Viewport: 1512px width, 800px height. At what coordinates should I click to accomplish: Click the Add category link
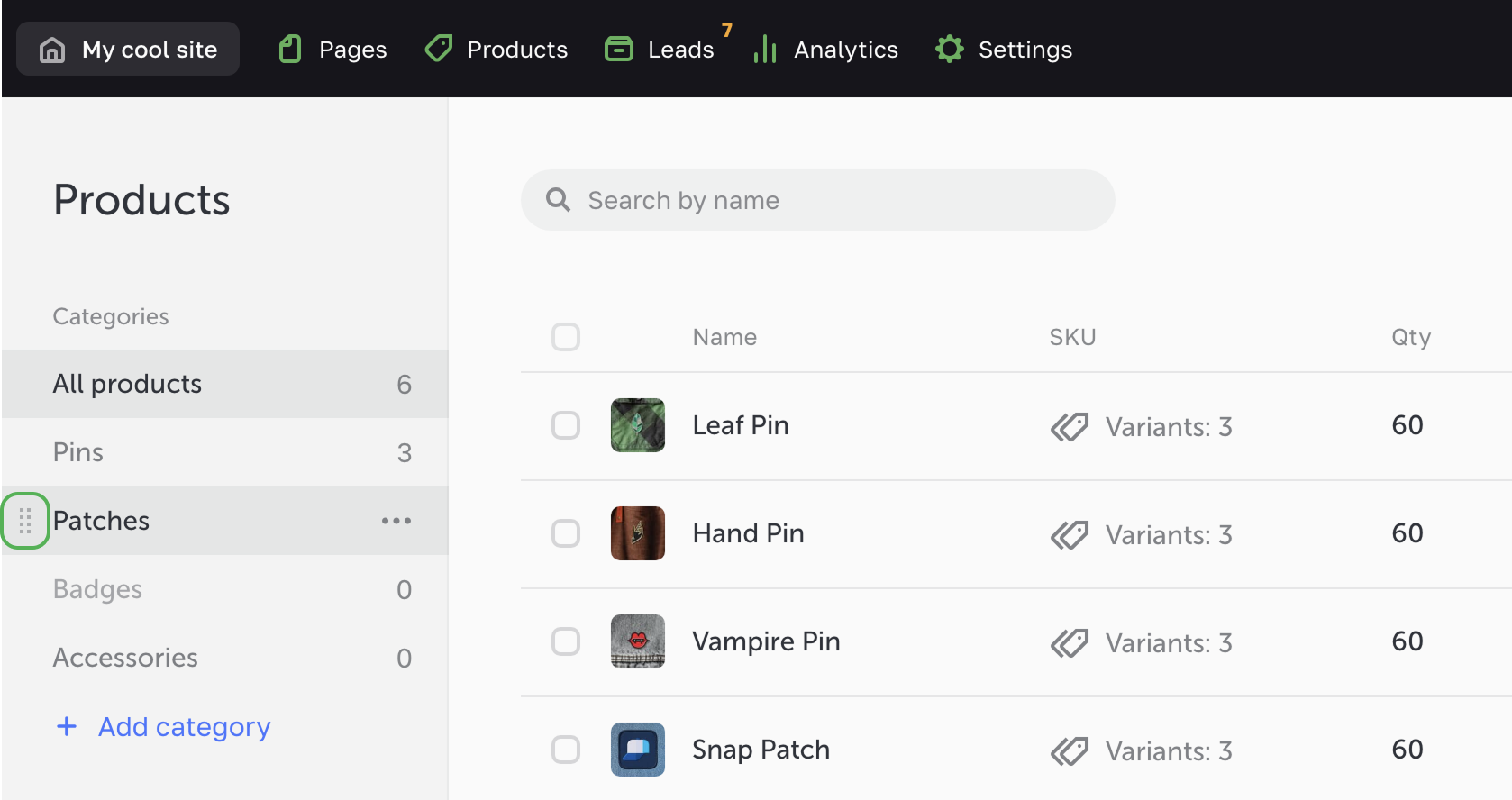[184, 726]
